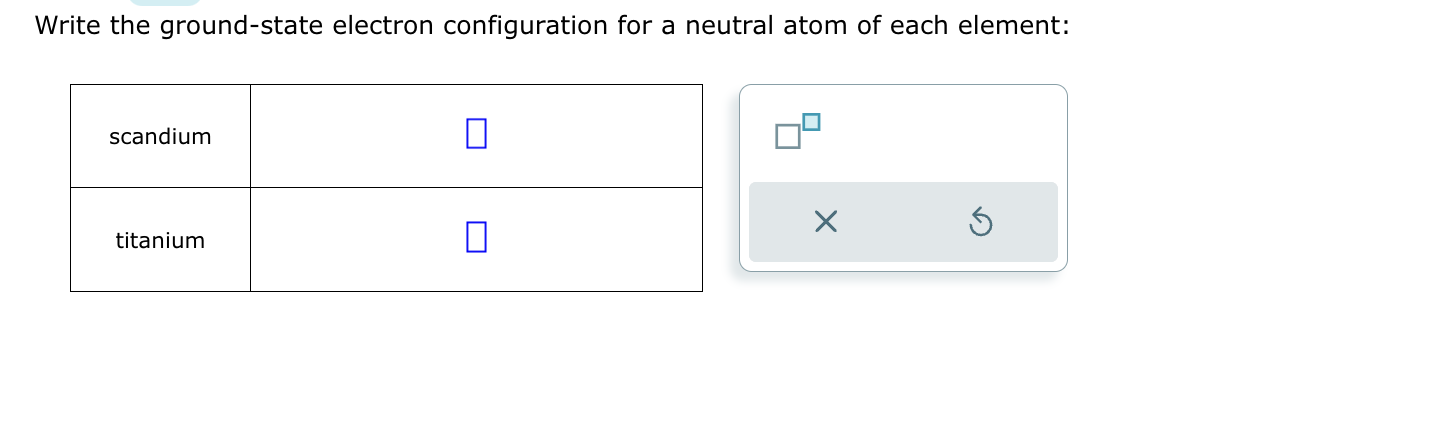Image resolution: width=1432 pixels, height=444 pixels.
Task: Click the word "Write" starting the question
Action: 68,26
